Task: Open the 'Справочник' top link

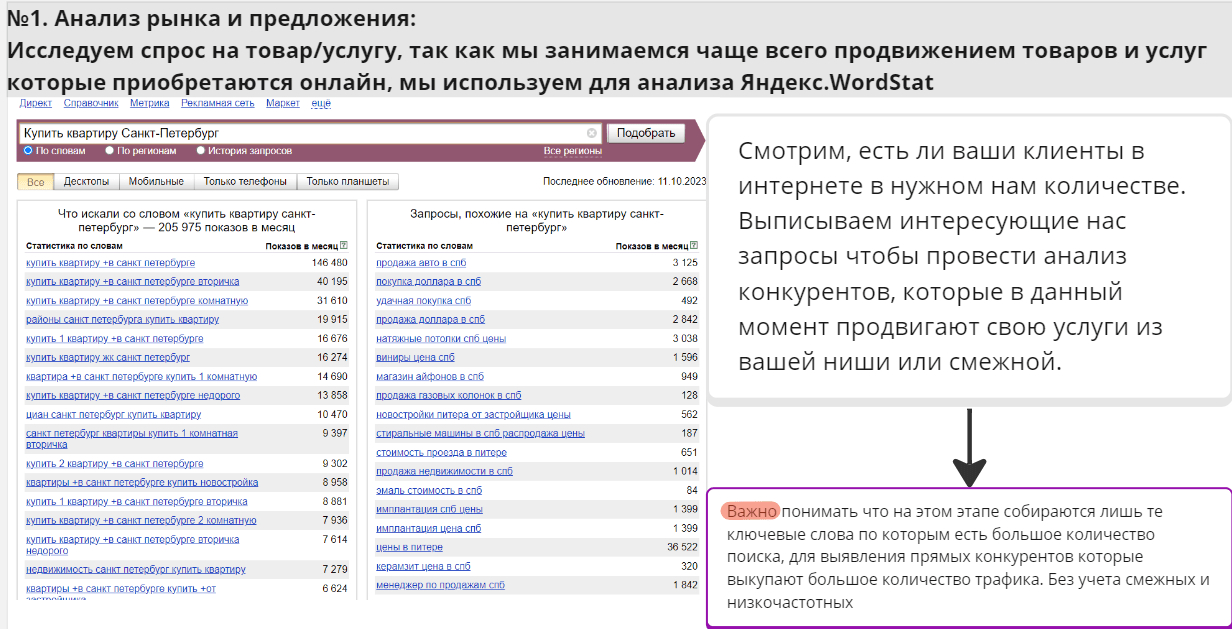Action: 91,103
